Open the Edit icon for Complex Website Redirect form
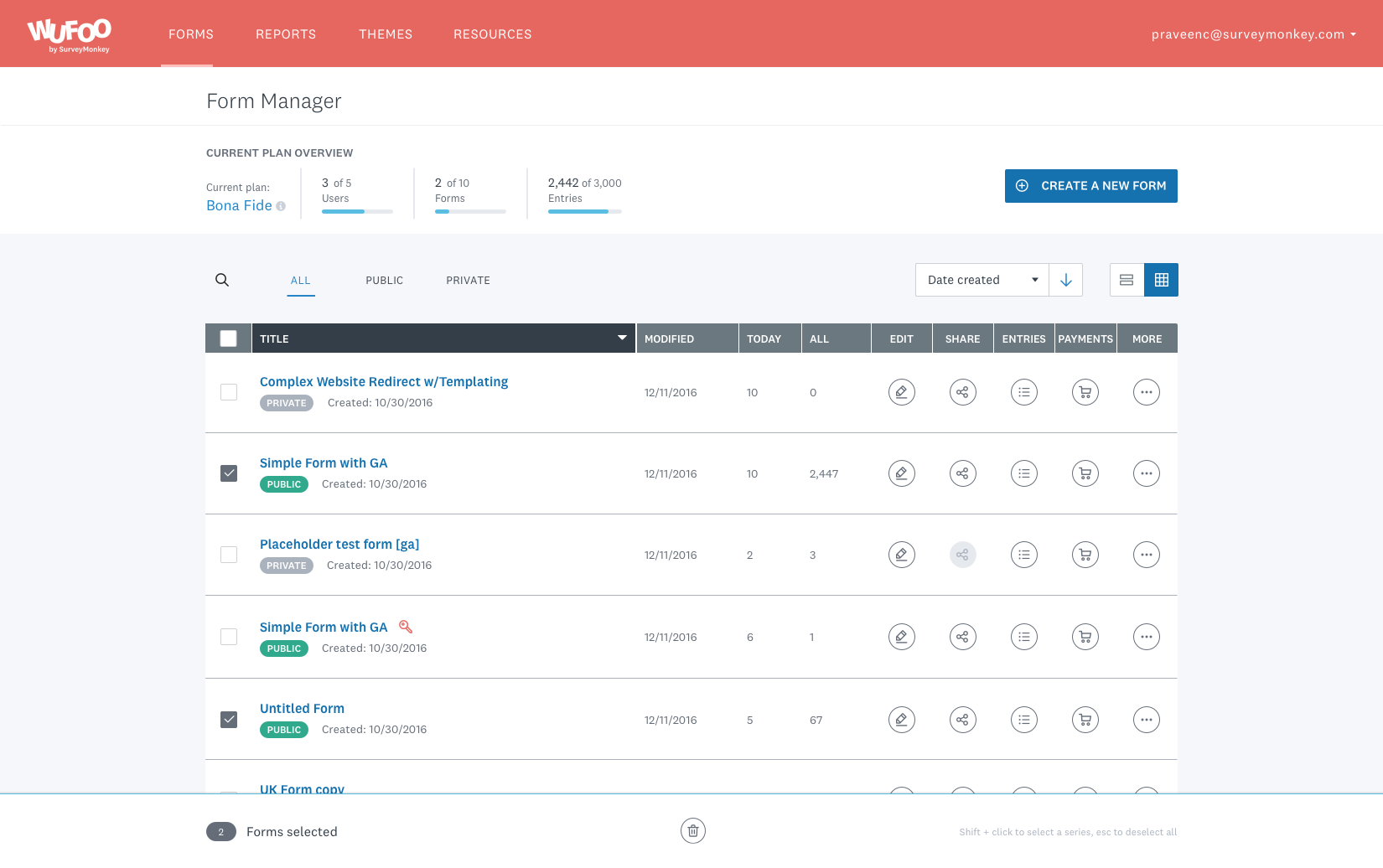The image size is (1383, 868). pos(901,392)
